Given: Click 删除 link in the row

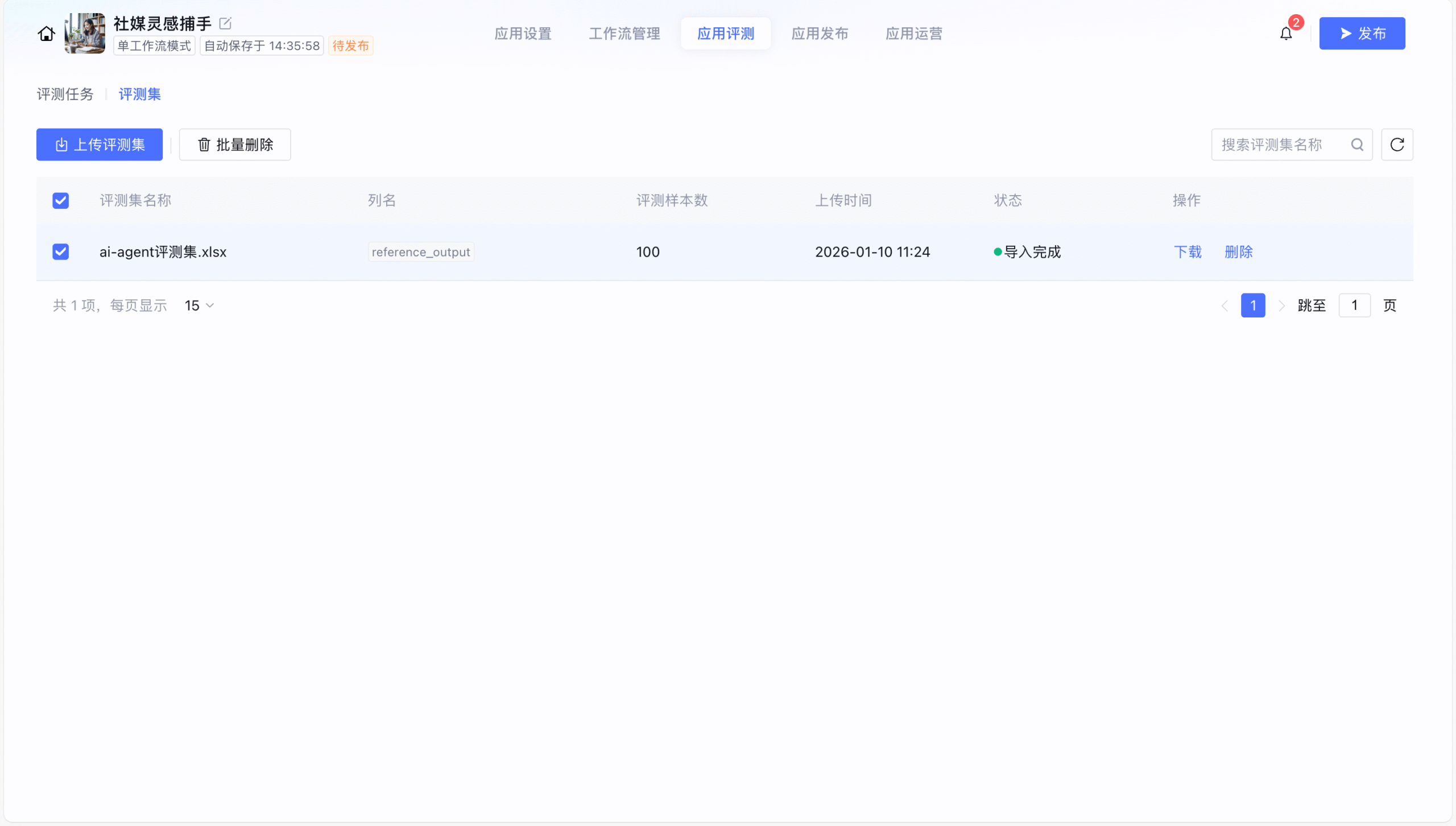Looking at the screenshot, I should click(x=1238, y=252).
